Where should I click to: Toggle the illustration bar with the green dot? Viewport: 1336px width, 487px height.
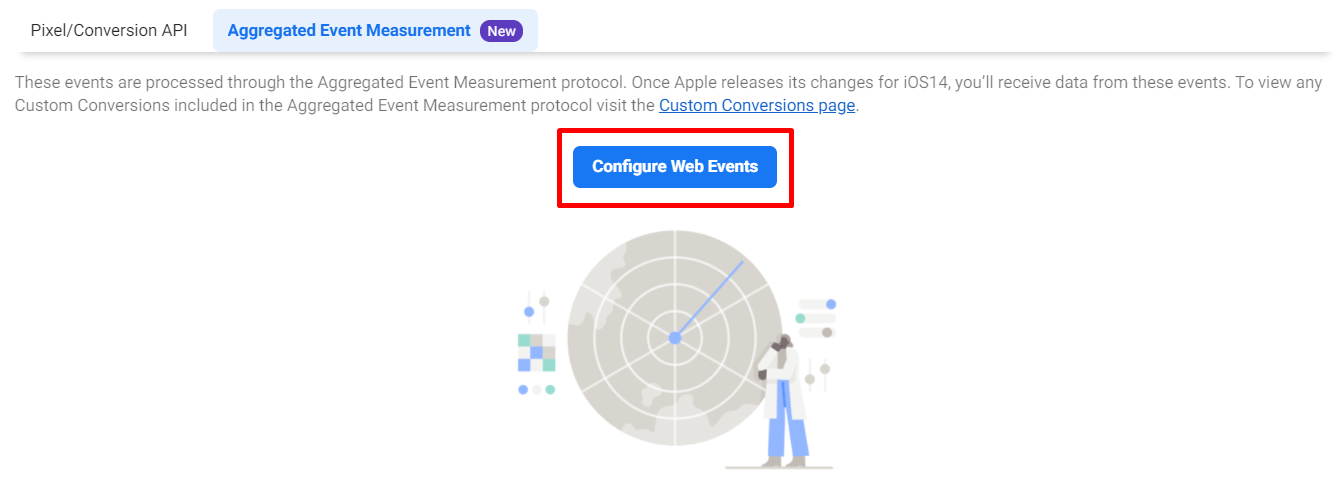tap(817, 318)
